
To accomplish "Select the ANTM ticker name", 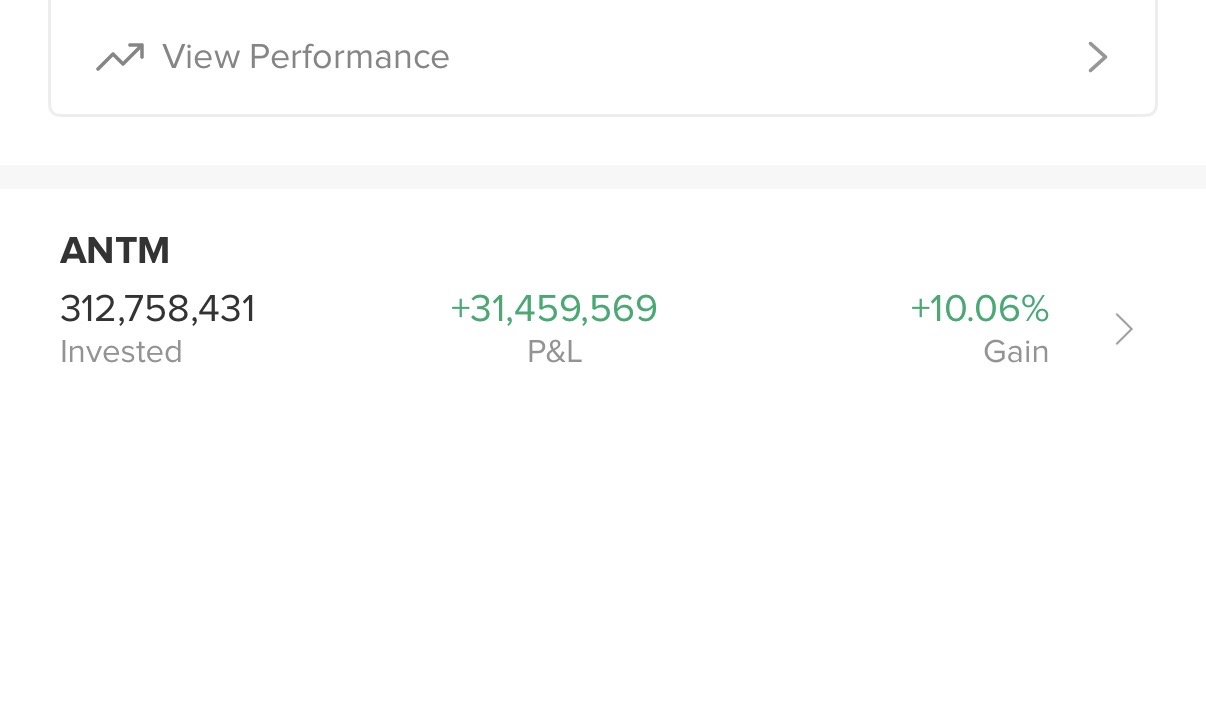I will pyautogui.click(x=115, y=250).
